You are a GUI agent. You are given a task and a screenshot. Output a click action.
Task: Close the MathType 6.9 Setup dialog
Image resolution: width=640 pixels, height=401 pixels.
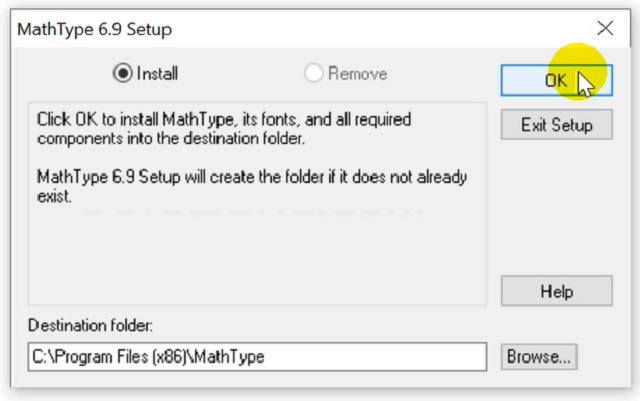click(605, 28)
